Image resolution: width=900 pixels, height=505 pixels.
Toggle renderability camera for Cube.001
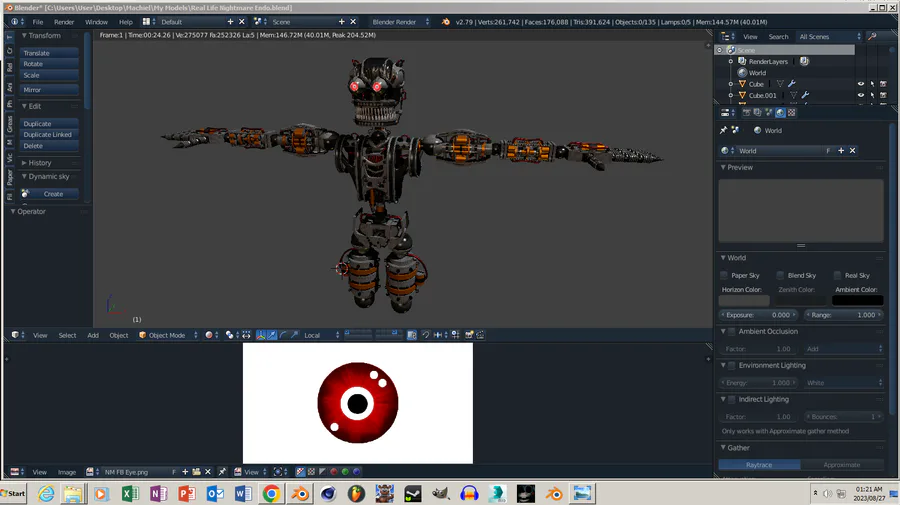[x=883, y=95]
